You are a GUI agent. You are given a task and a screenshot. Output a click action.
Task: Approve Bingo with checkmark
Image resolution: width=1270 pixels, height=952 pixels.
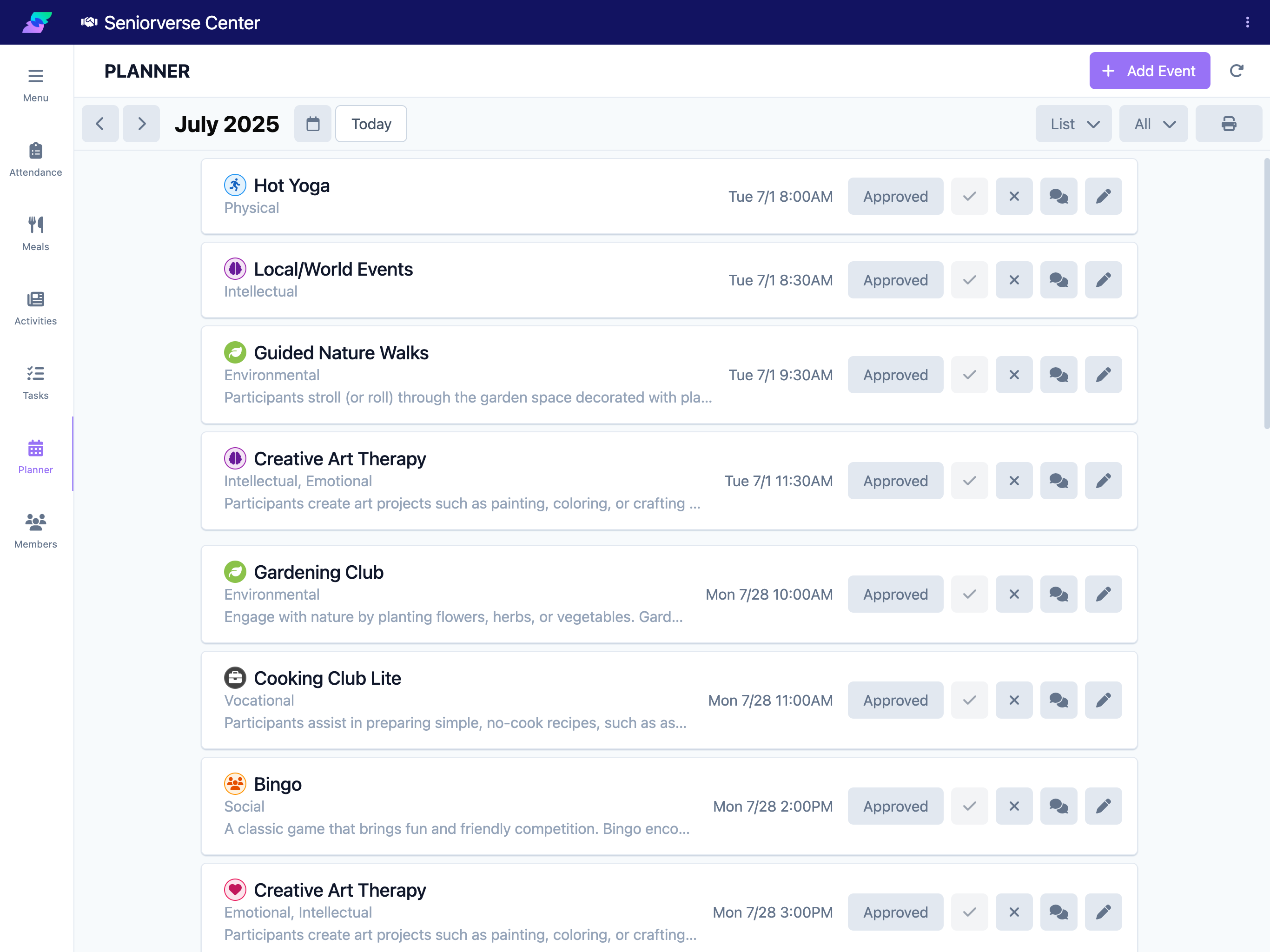[x=969, y=806]
